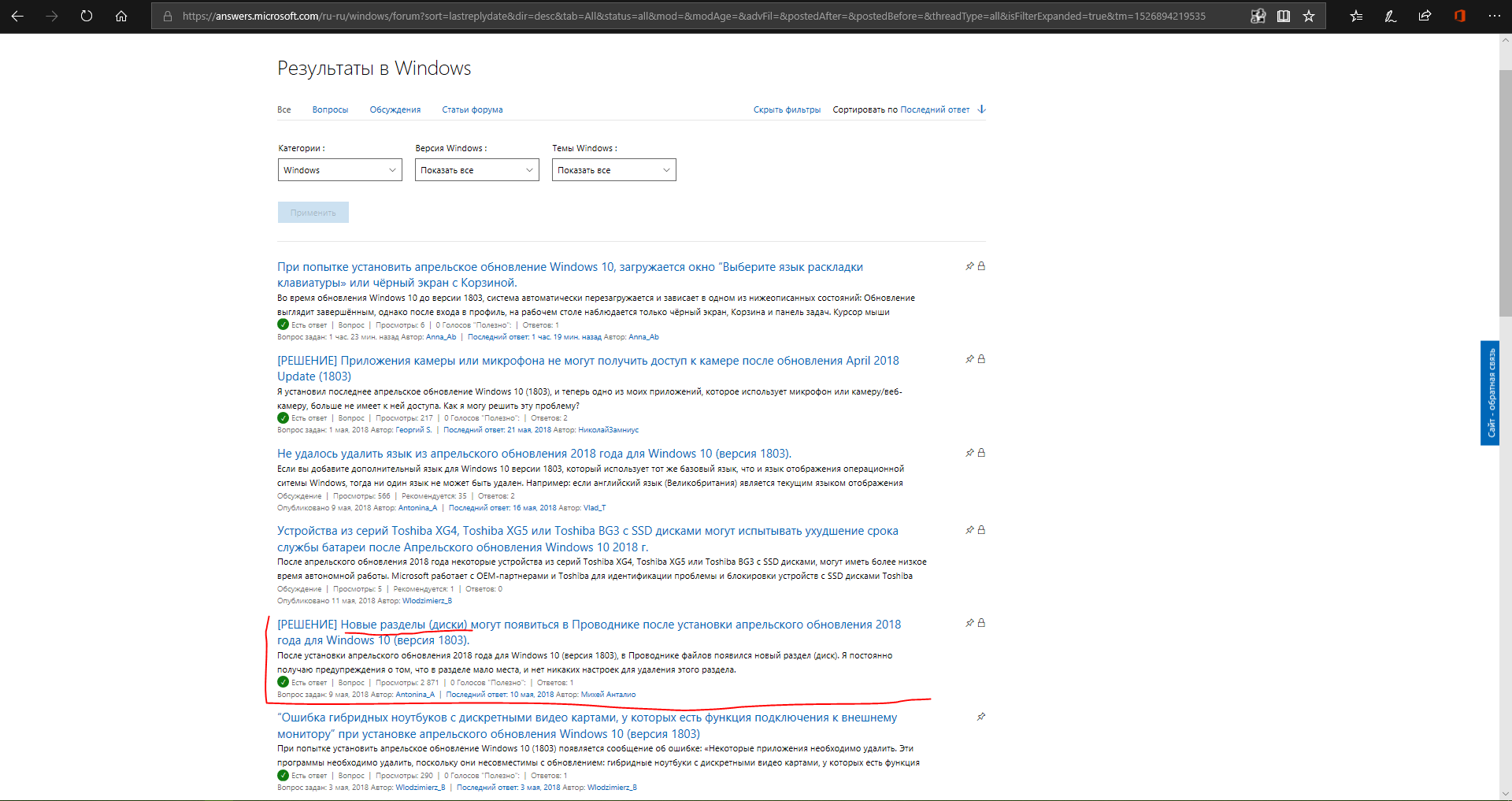Open the Версия Windows dropdown

(x=477, y=170)
